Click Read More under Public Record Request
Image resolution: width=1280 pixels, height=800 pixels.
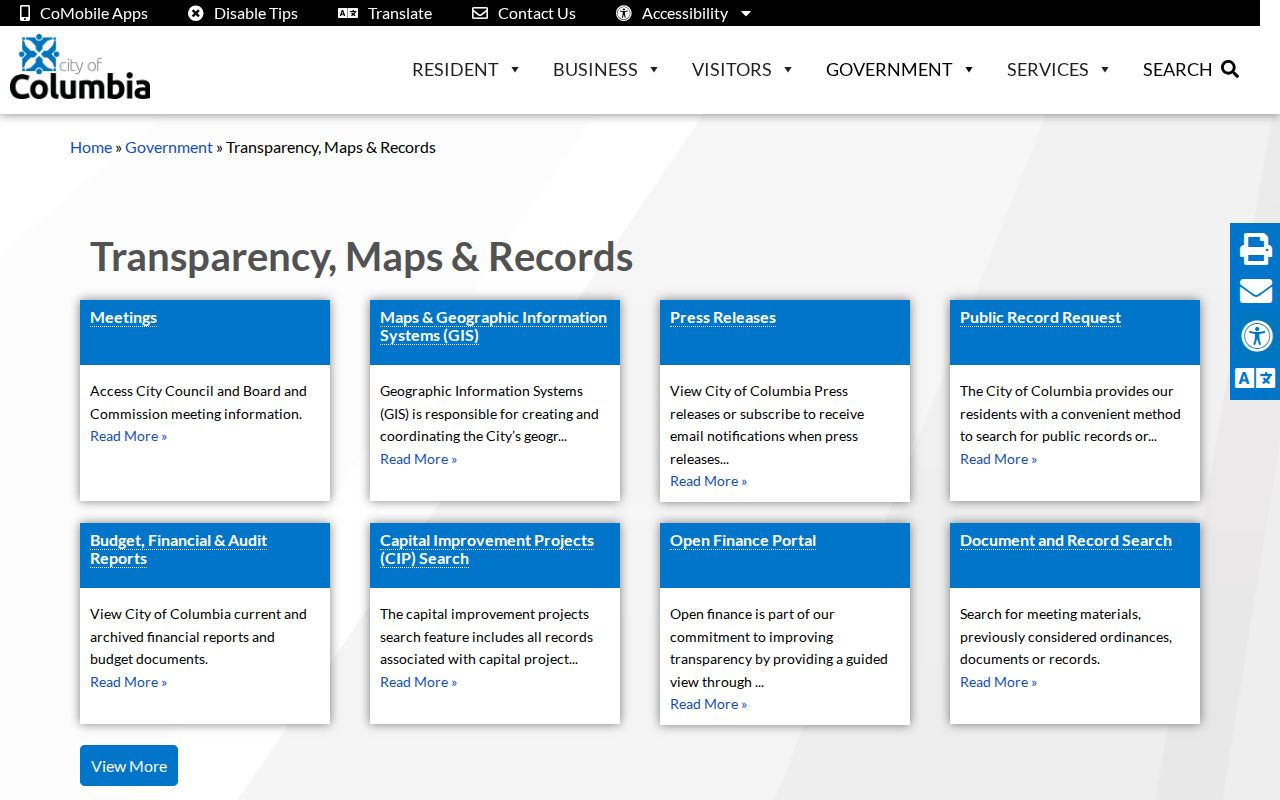pos(999,459)
